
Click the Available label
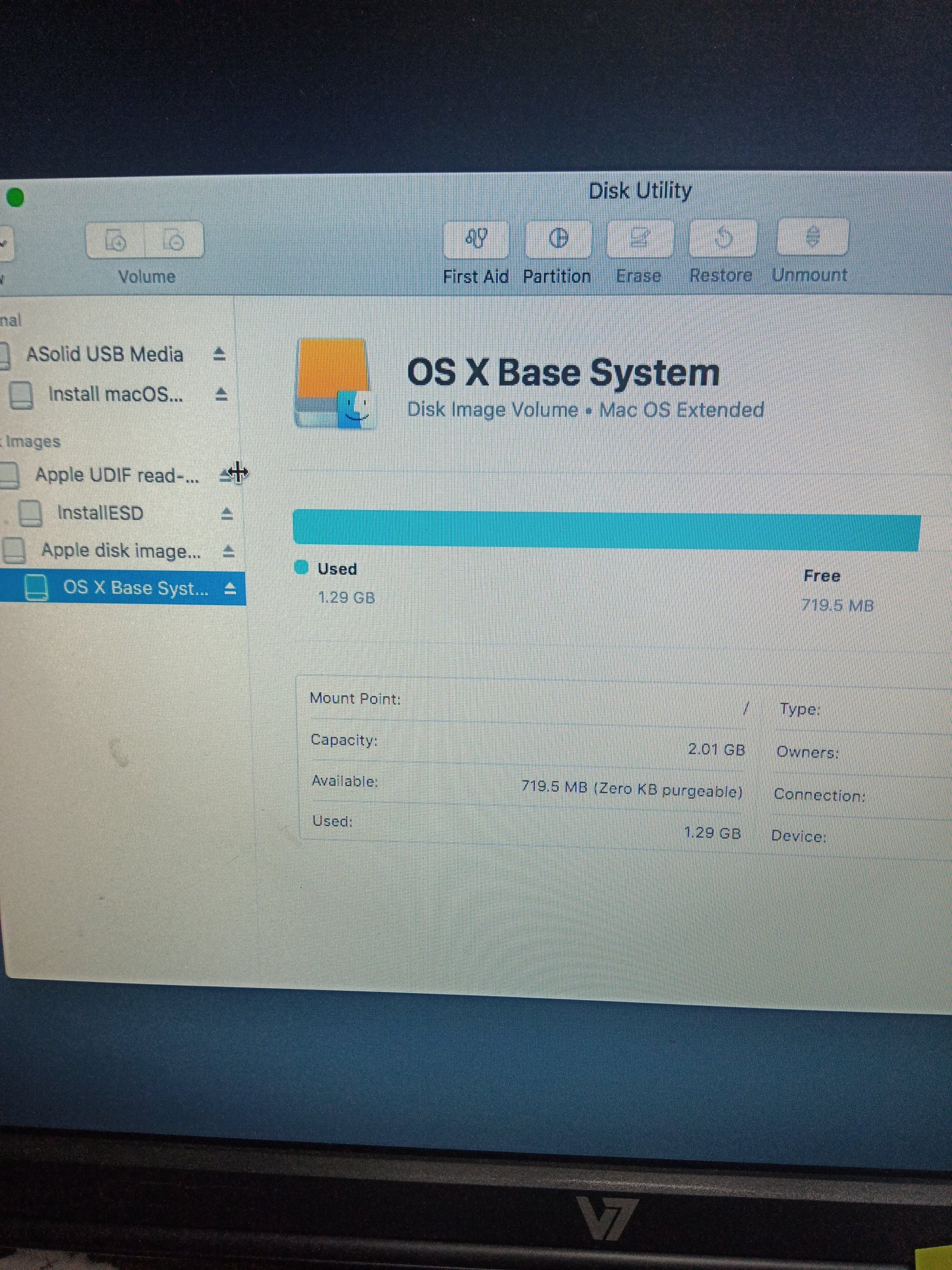pyautogui.click(x=345, y=781)
